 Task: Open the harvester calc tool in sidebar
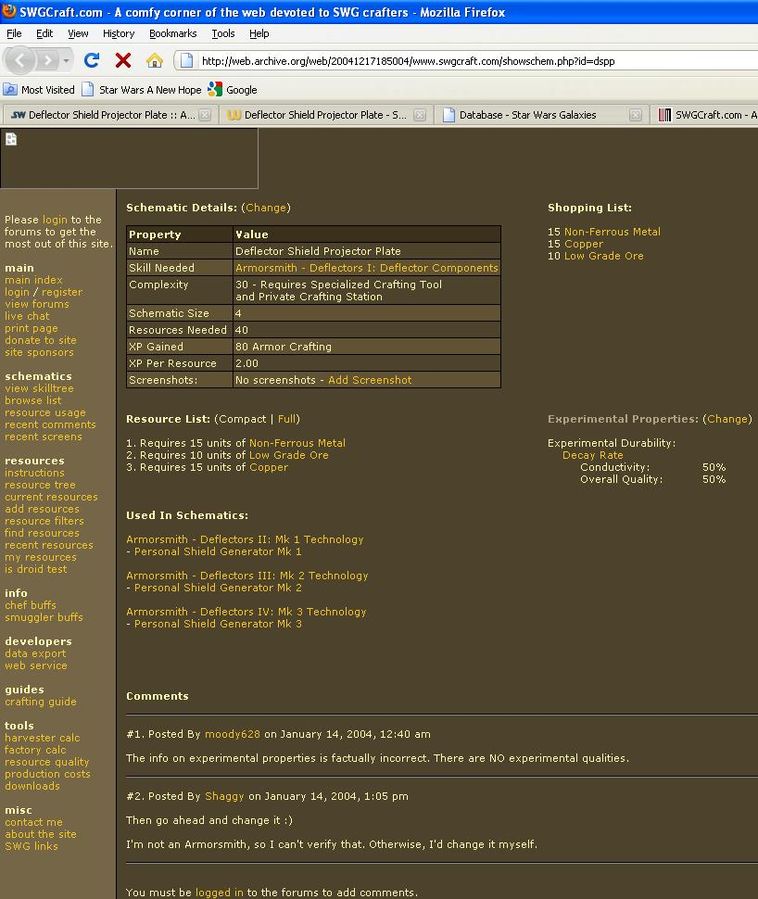point(42,738)
